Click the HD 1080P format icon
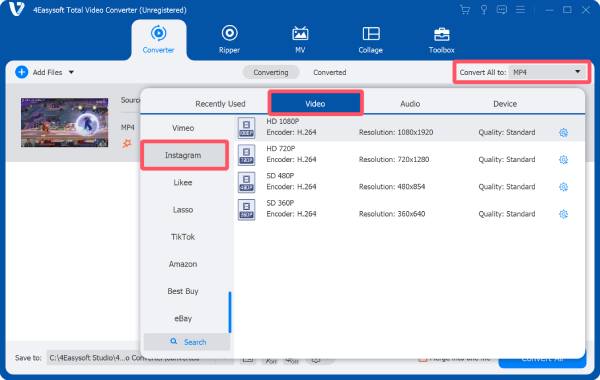 pyautogui.click(x=246, y=127)
